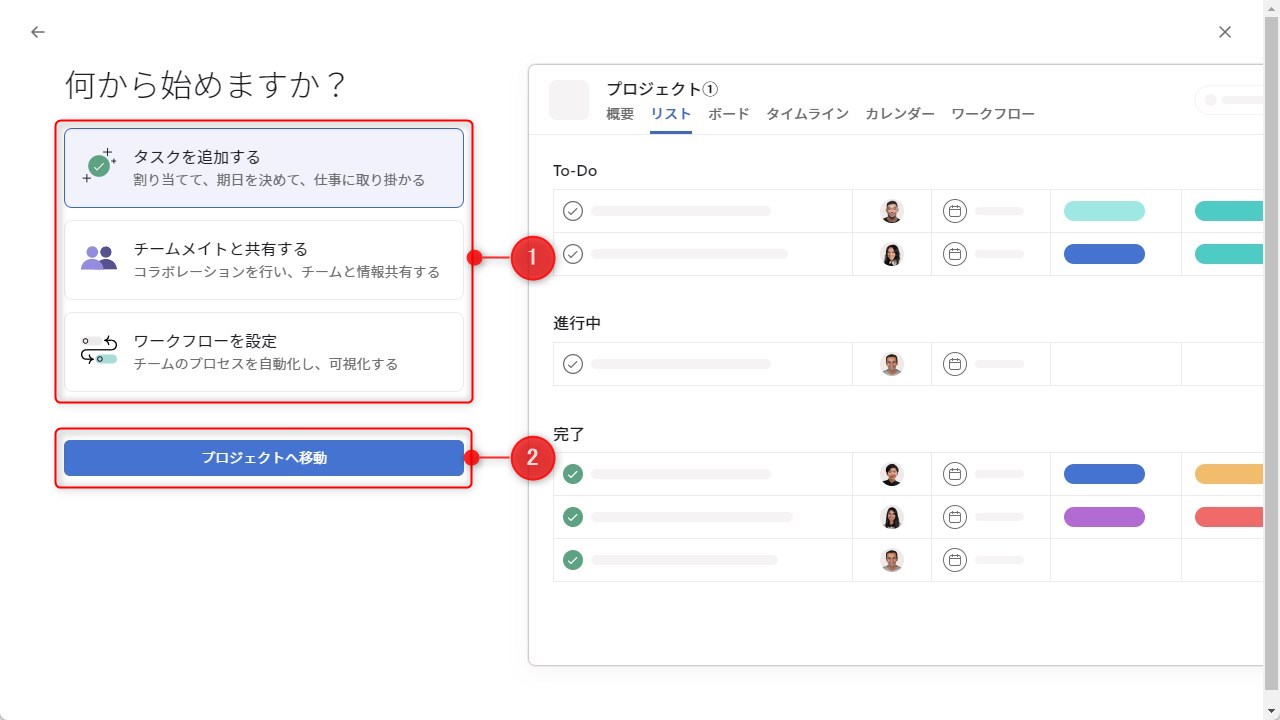
Task: Click the project thumbnail beside プロジェクト①
Action: tap(569, 100)
